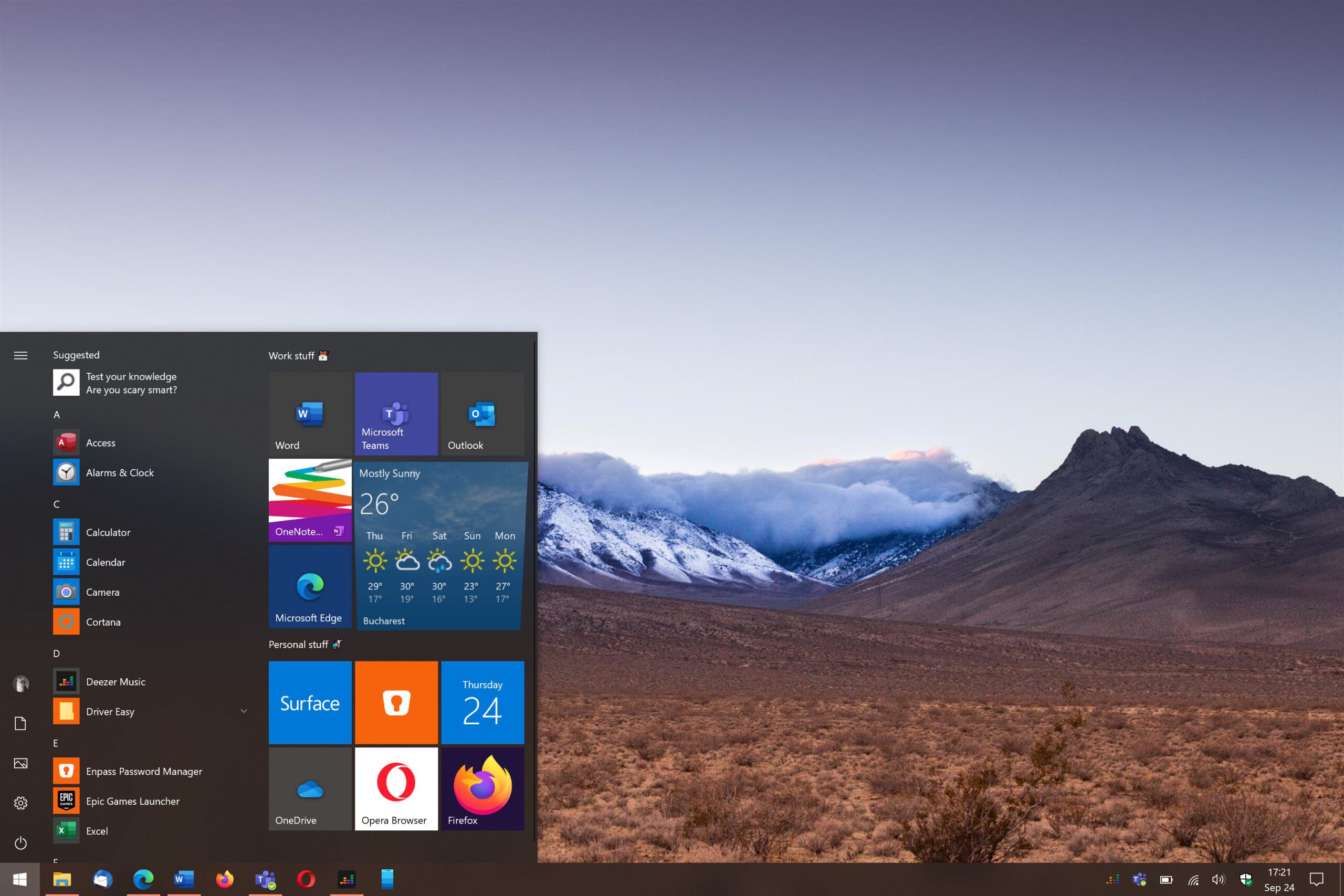The height and width of the screenshot is (896, 1344).
Task: Open File Explorer from taskbar
Action: click(62, 879)
